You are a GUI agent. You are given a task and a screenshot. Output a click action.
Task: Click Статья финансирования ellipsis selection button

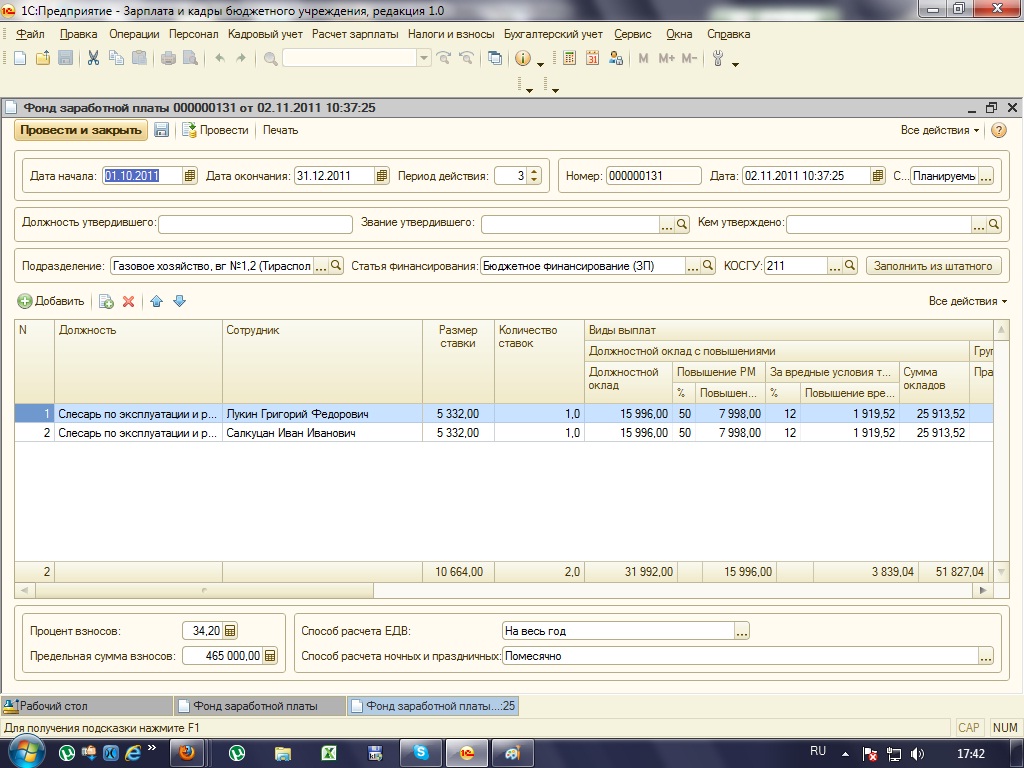[x=693, y=266]
